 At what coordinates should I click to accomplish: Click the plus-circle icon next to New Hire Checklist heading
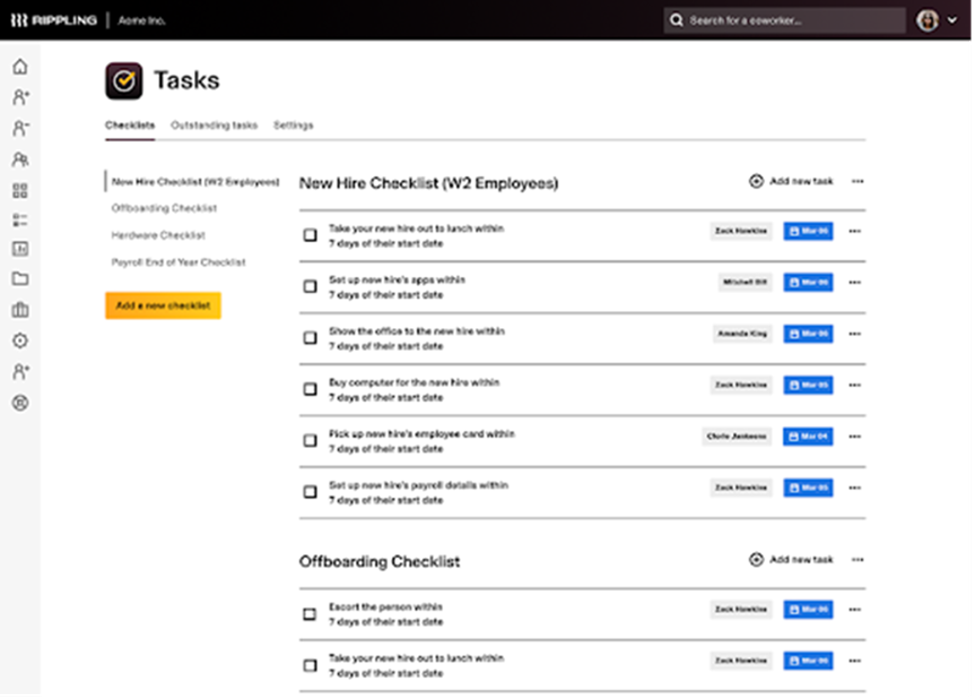click(x=756, y=181)
